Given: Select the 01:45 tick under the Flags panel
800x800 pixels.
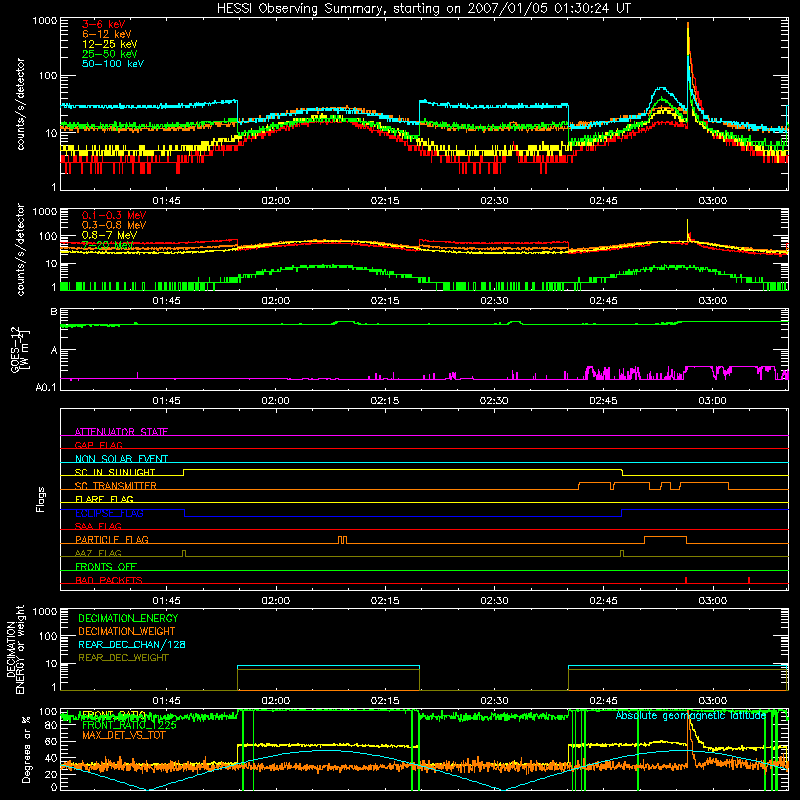Looking at the screenshot, I should (x=166, y=601).
